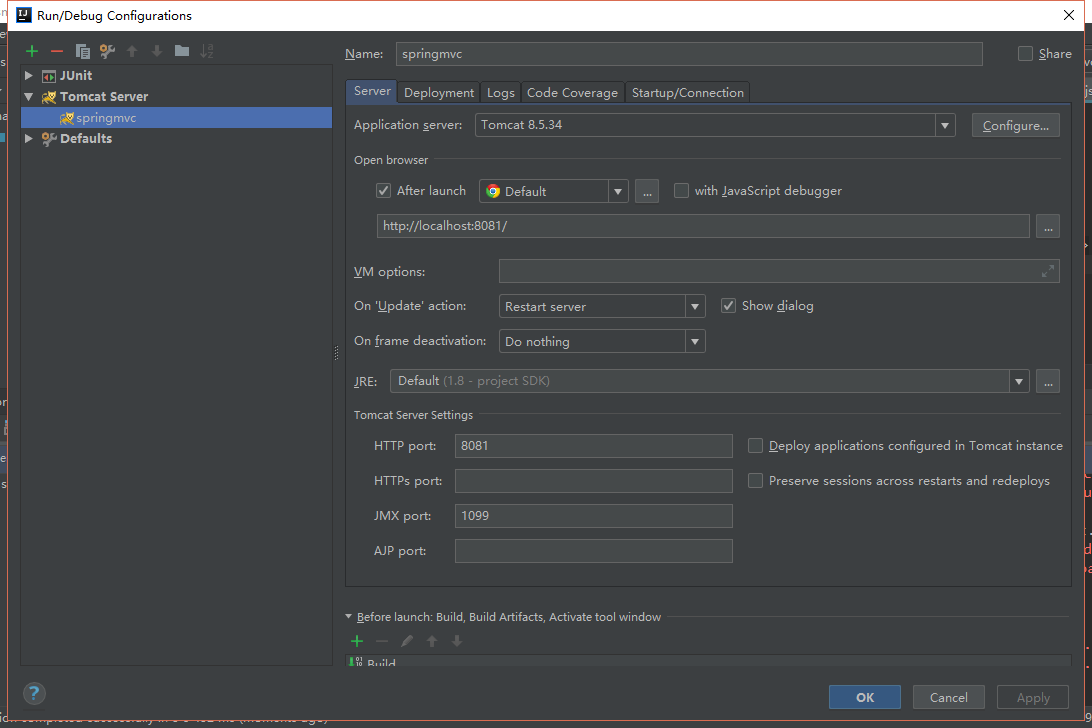The height and width of the screenshot is (728, 1092).
Task: Expand the JUnit tree node
Action: [29, 75]
